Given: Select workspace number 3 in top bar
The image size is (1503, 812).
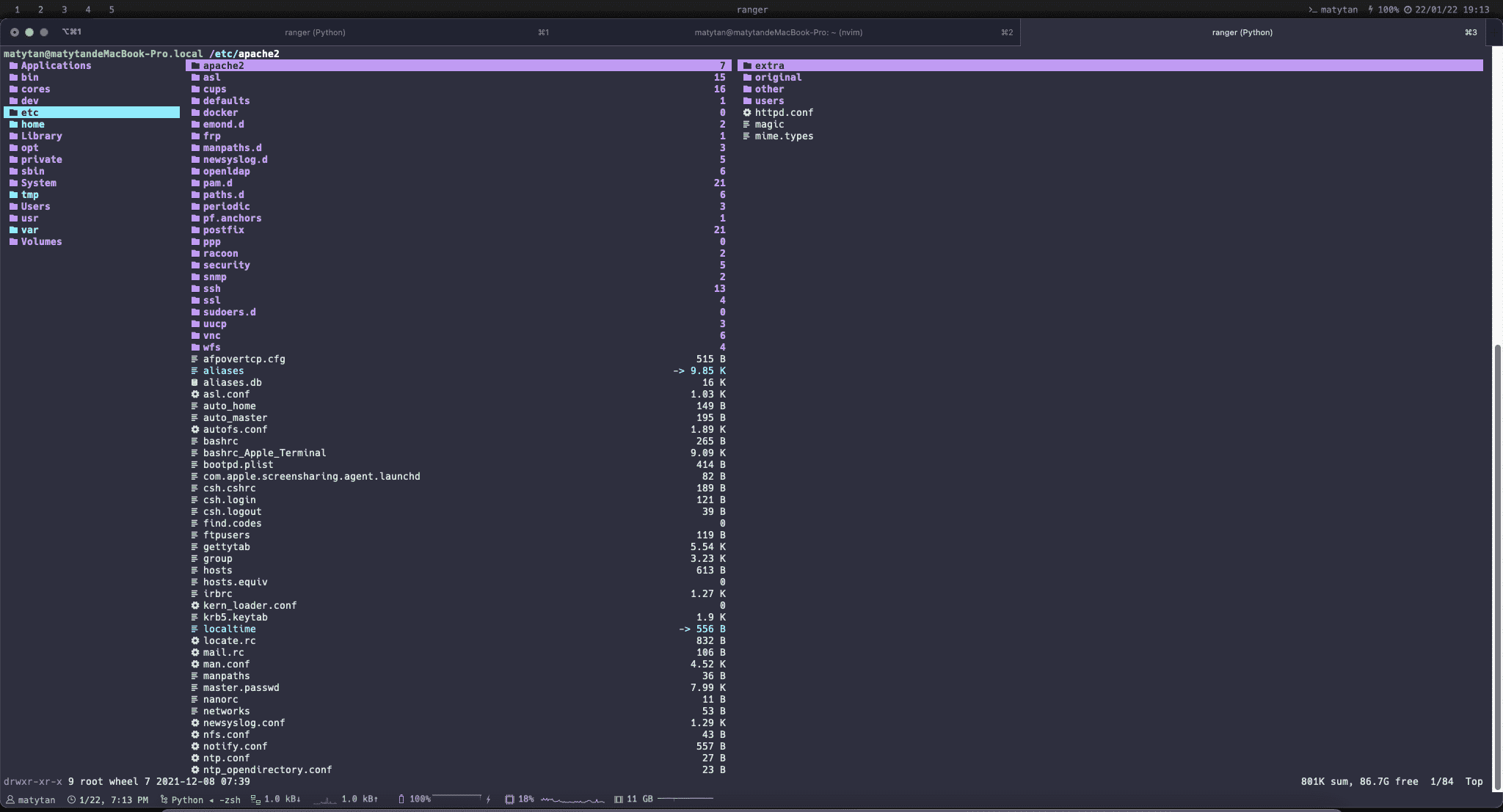Looking at the screenshot, I should (x=65, y=10).
